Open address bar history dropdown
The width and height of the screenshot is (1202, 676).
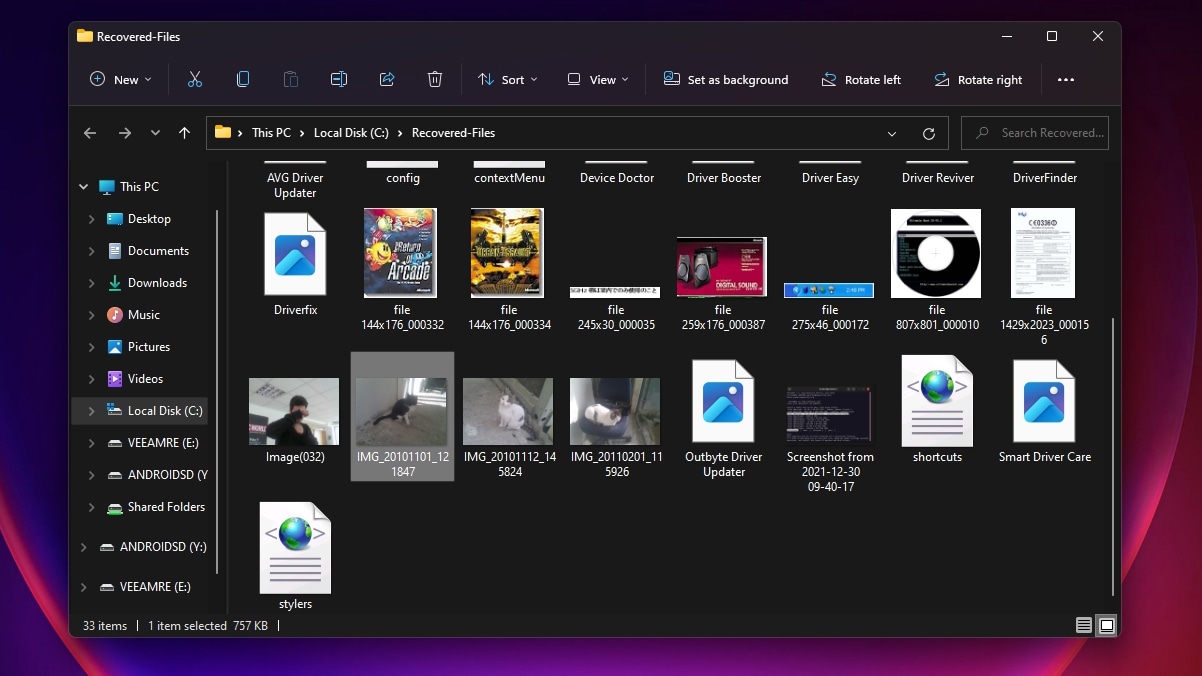click(892, 133)
